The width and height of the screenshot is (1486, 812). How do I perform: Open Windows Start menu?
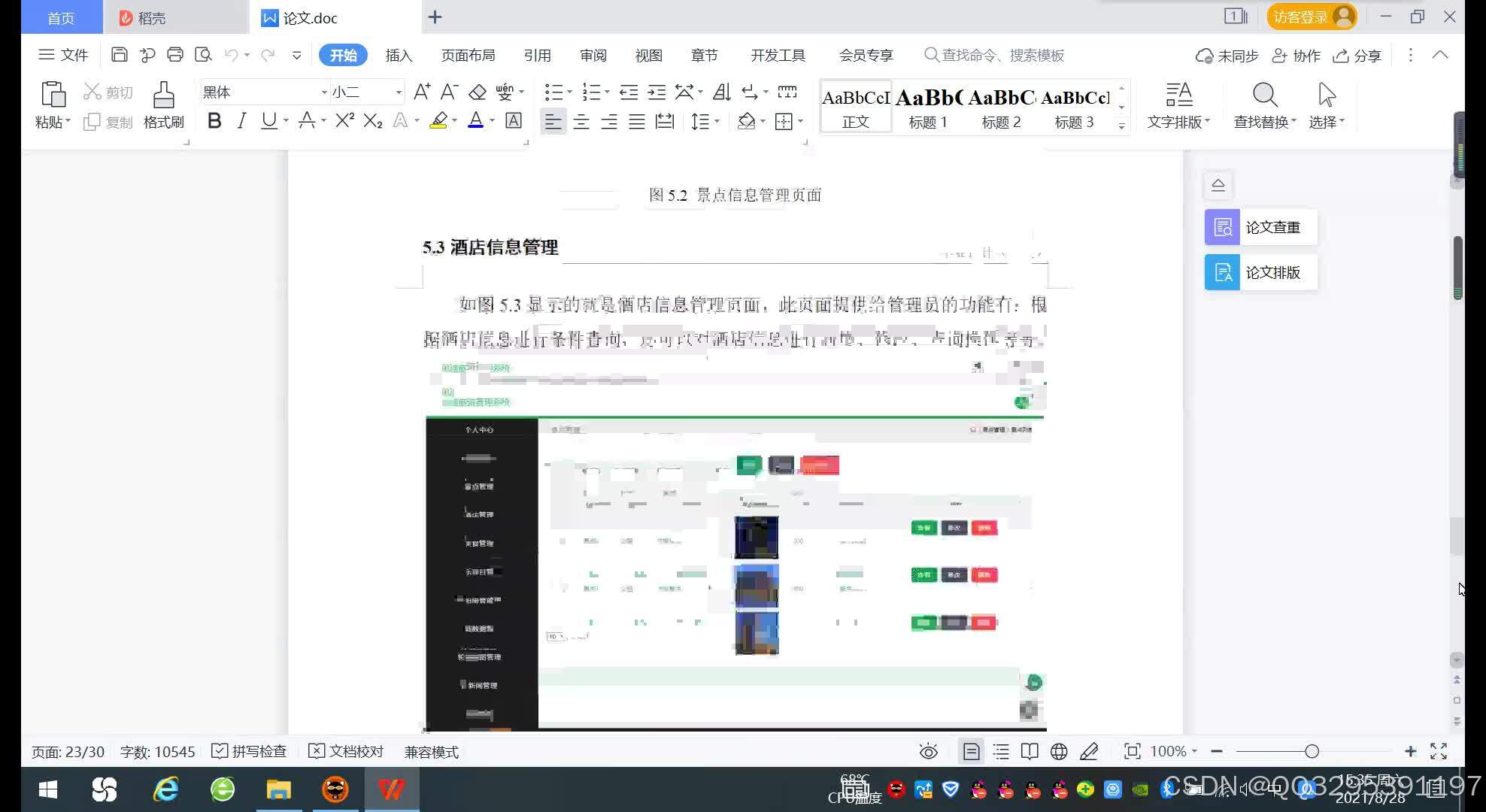[48, 789]
